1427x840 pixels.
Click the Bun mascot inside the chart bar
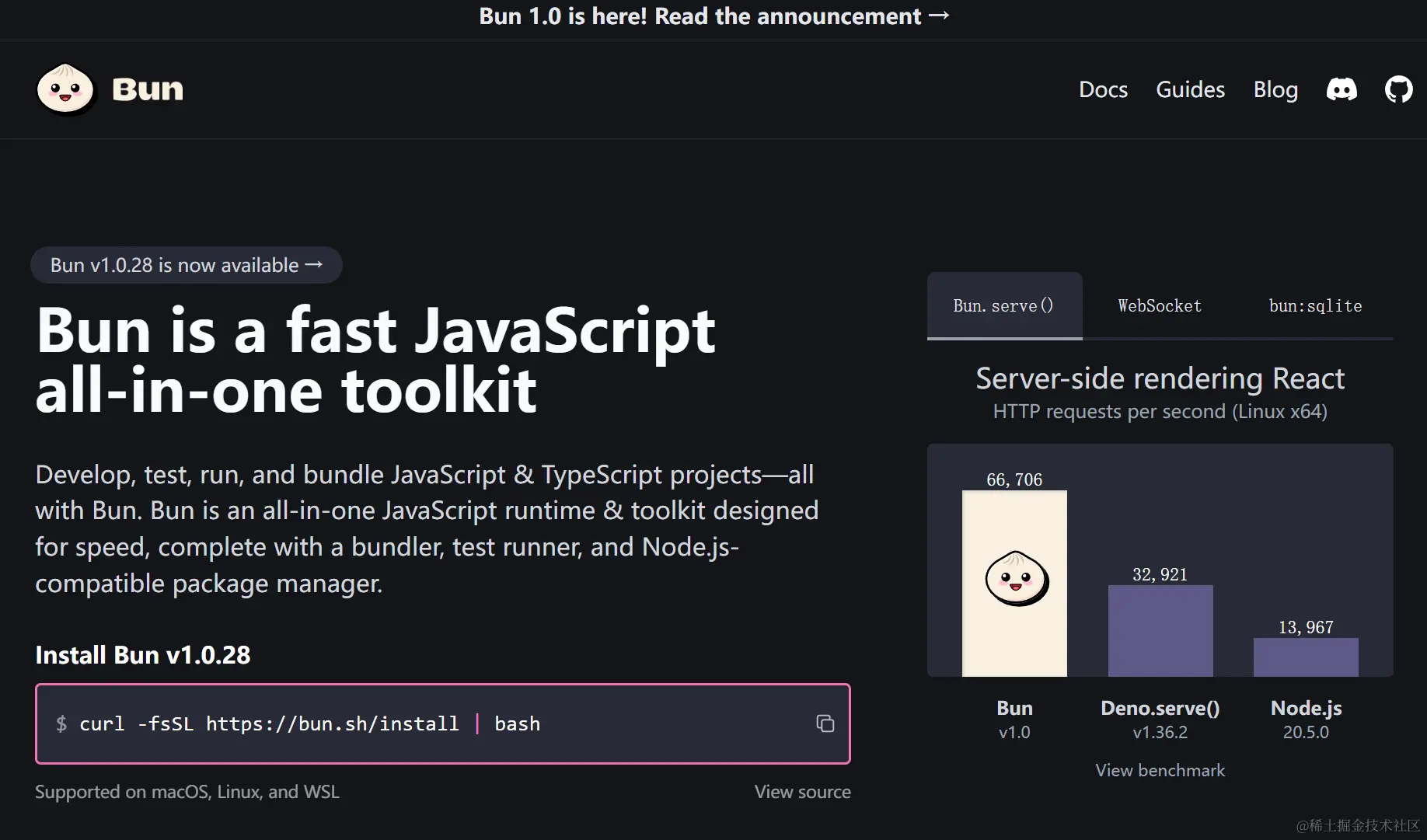point(1017,579)
